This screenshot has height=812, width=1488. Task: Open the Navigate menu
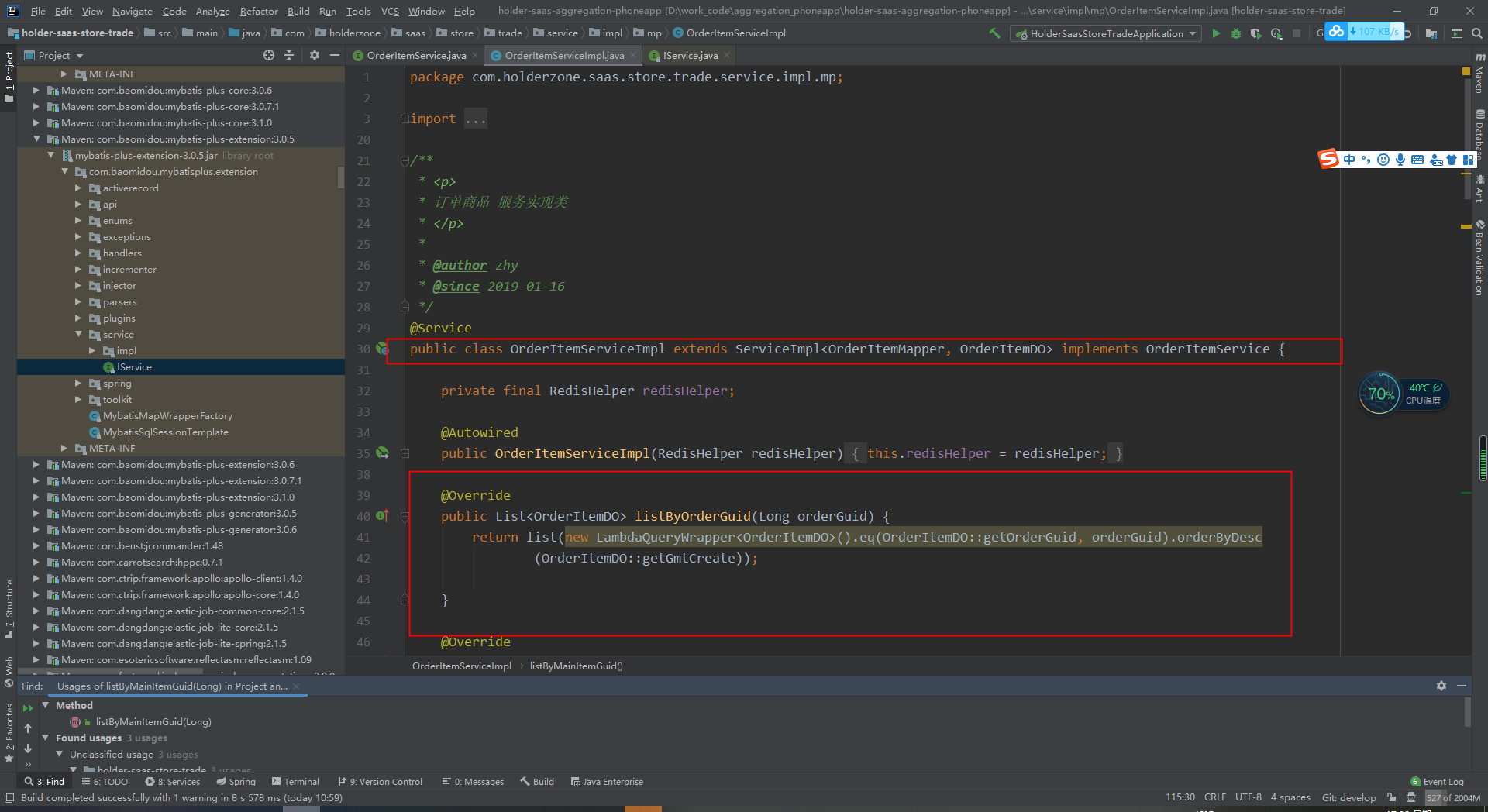[132, 11]
